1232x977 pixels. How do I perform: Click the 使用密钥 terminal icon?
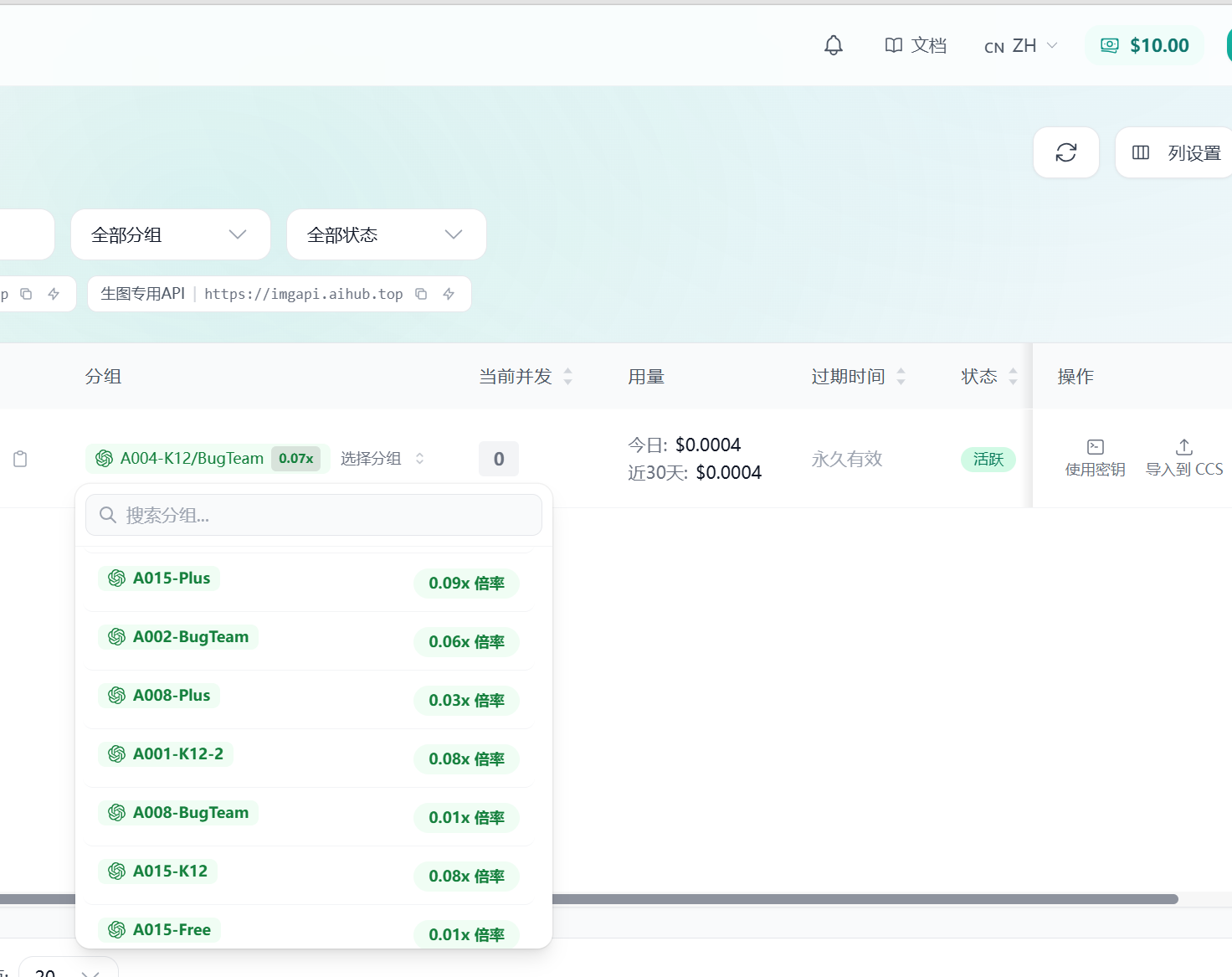coord(1096,447)
